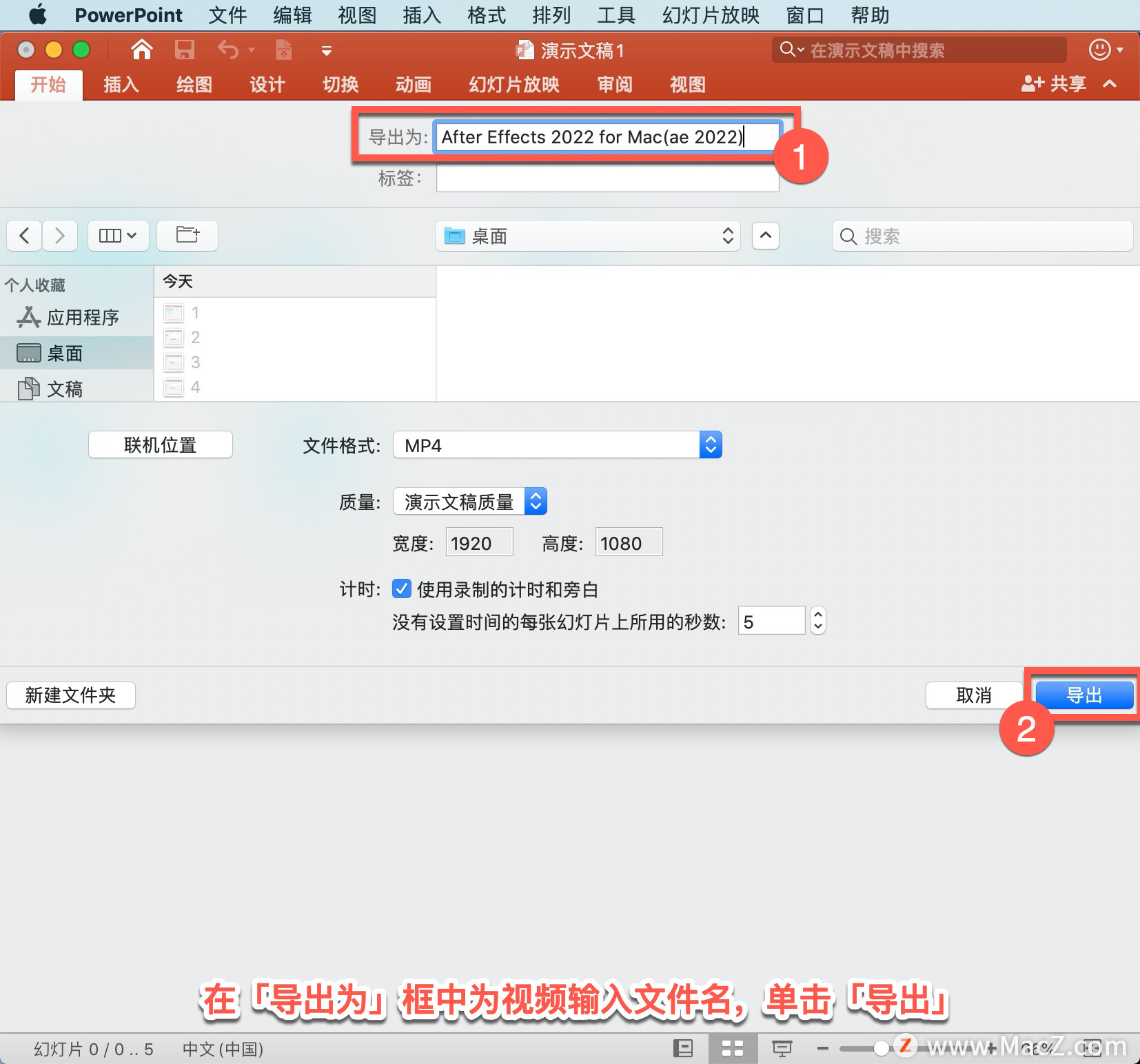Image resolution: width=1140 pixels, height=1064 pixels.
Task: Click the seconds stepper arrows
Action: pyautogui.click(x=817, y=621)
